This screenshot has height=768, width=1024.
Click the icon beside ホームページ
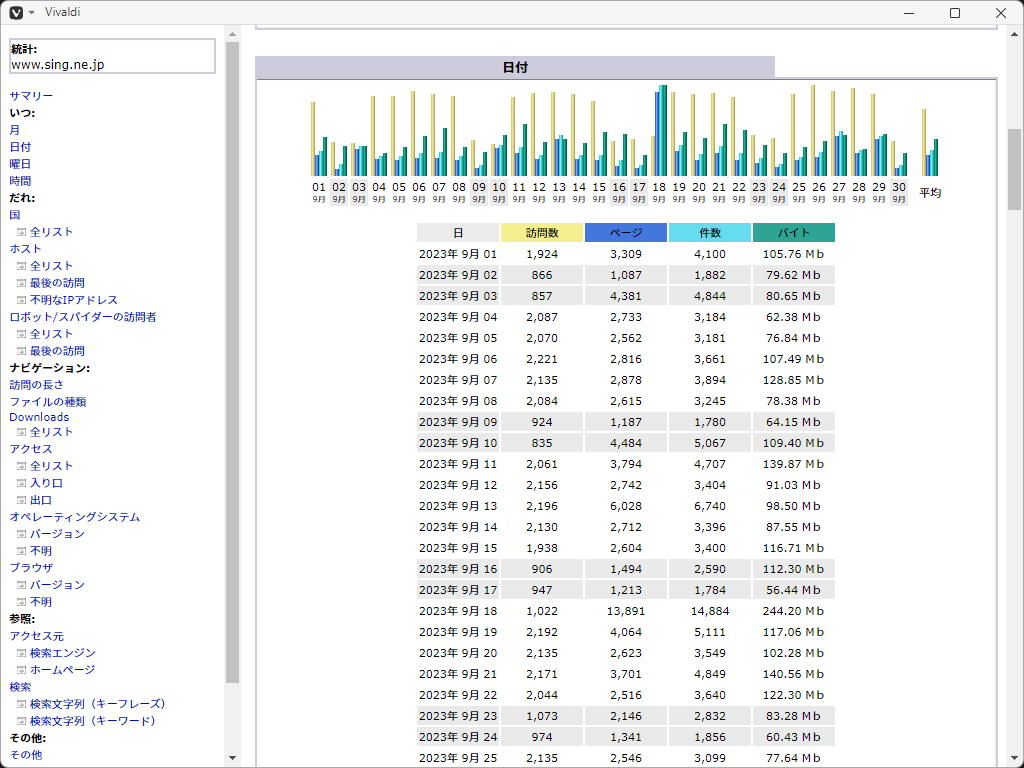click(21, 670)
